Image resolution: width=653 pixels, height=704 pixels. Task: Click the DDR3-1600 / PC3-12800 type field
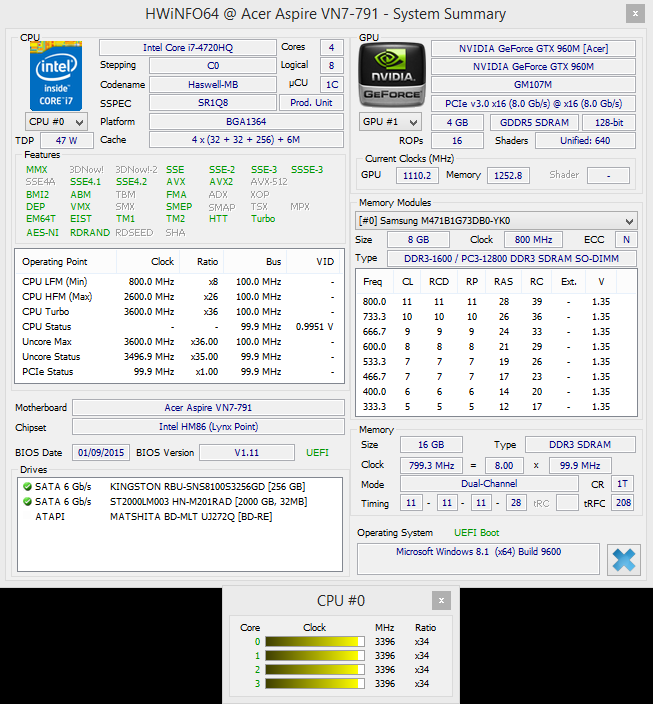click(x=512, y=259)
